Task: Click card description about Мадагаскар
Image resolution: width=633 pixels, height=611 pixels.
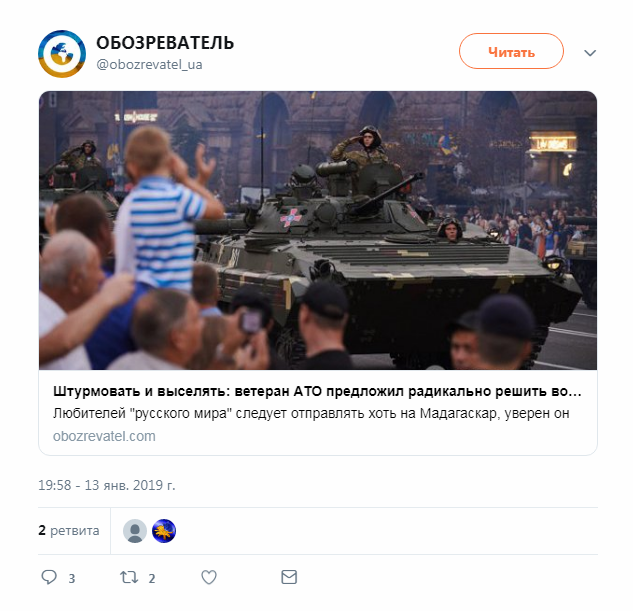Action: (x=311, y=414)
